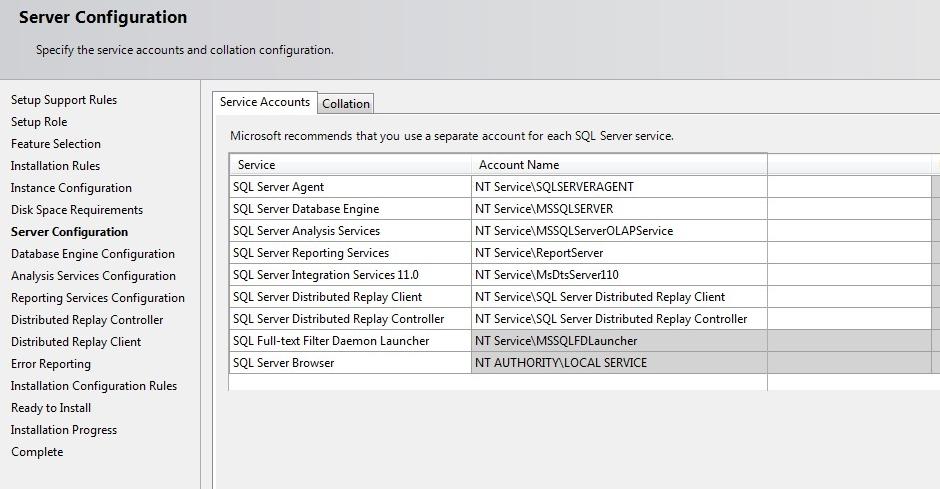The width and height of the screenshot is (940, 489).
Task: Click Ready to Install step
Action: [x=51, y=408]
